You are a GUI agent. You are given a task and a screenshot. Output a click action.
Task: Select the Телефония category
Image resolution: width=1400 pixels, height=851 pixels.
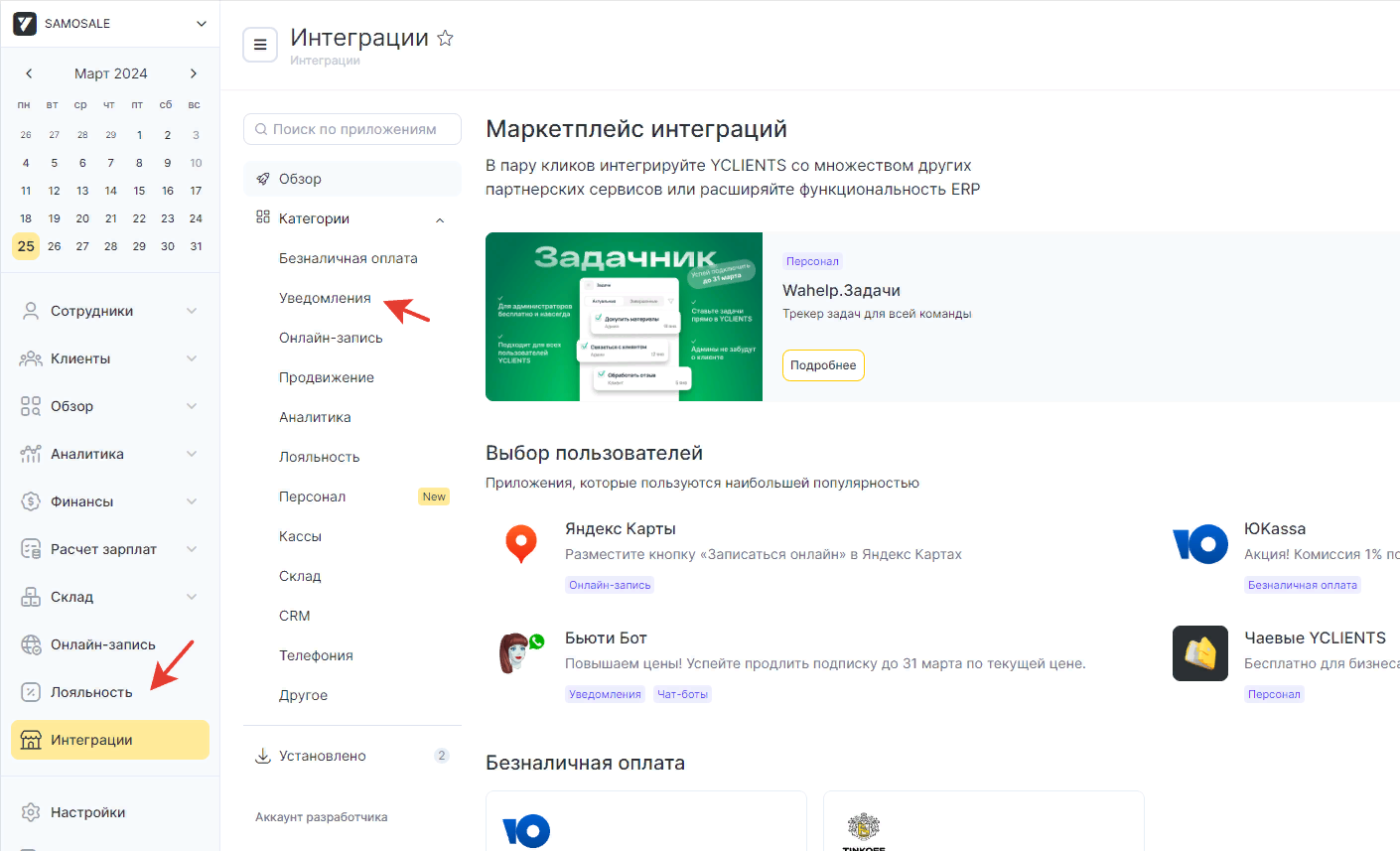[x=316, y=655]
